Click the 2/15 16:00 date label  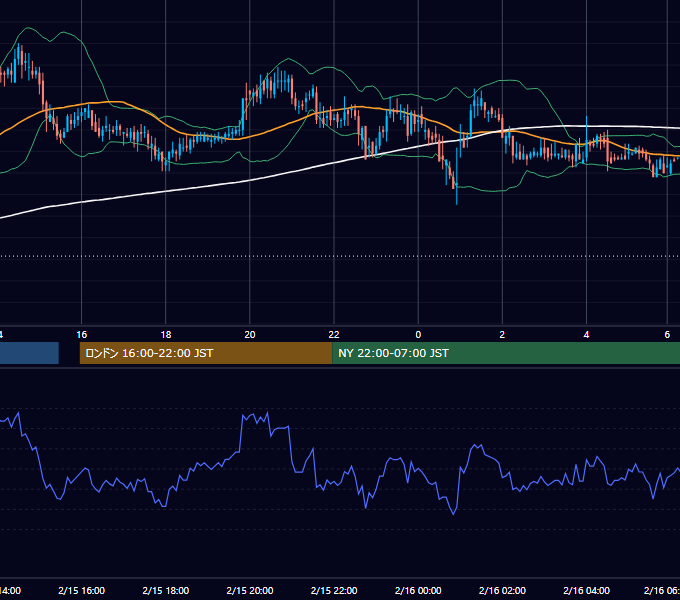(x=82, y=590)
